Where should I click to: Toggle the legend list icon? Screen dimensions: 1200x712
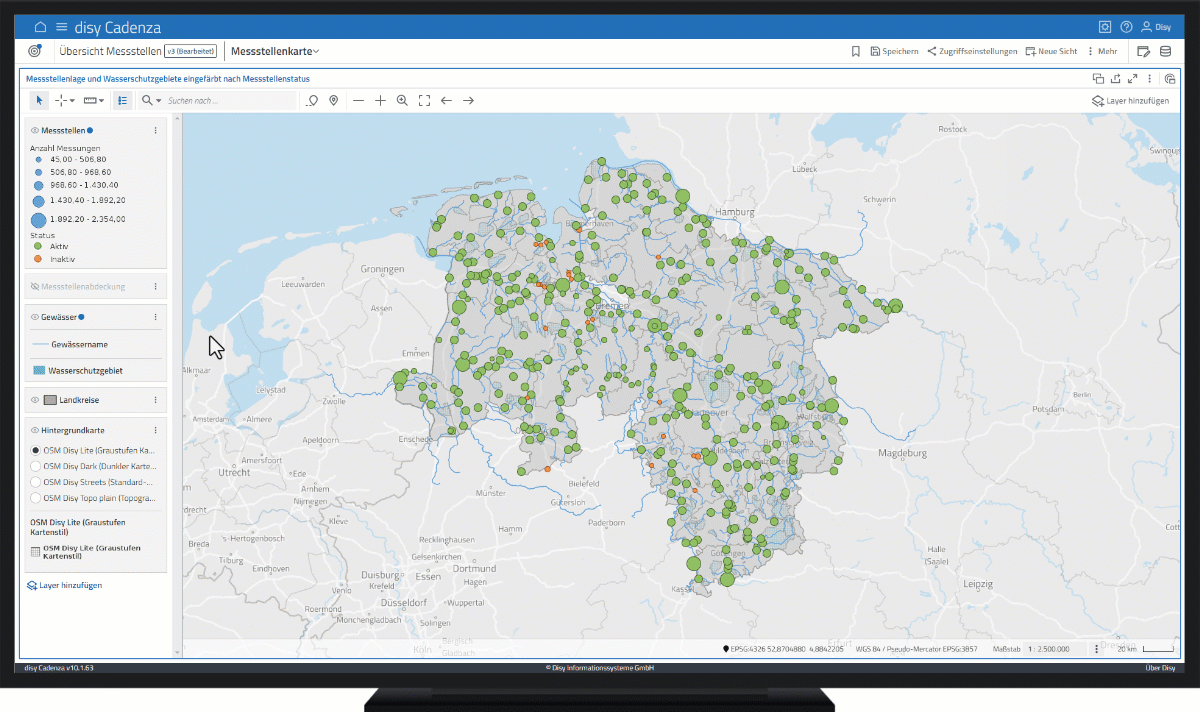click(122, 100)
